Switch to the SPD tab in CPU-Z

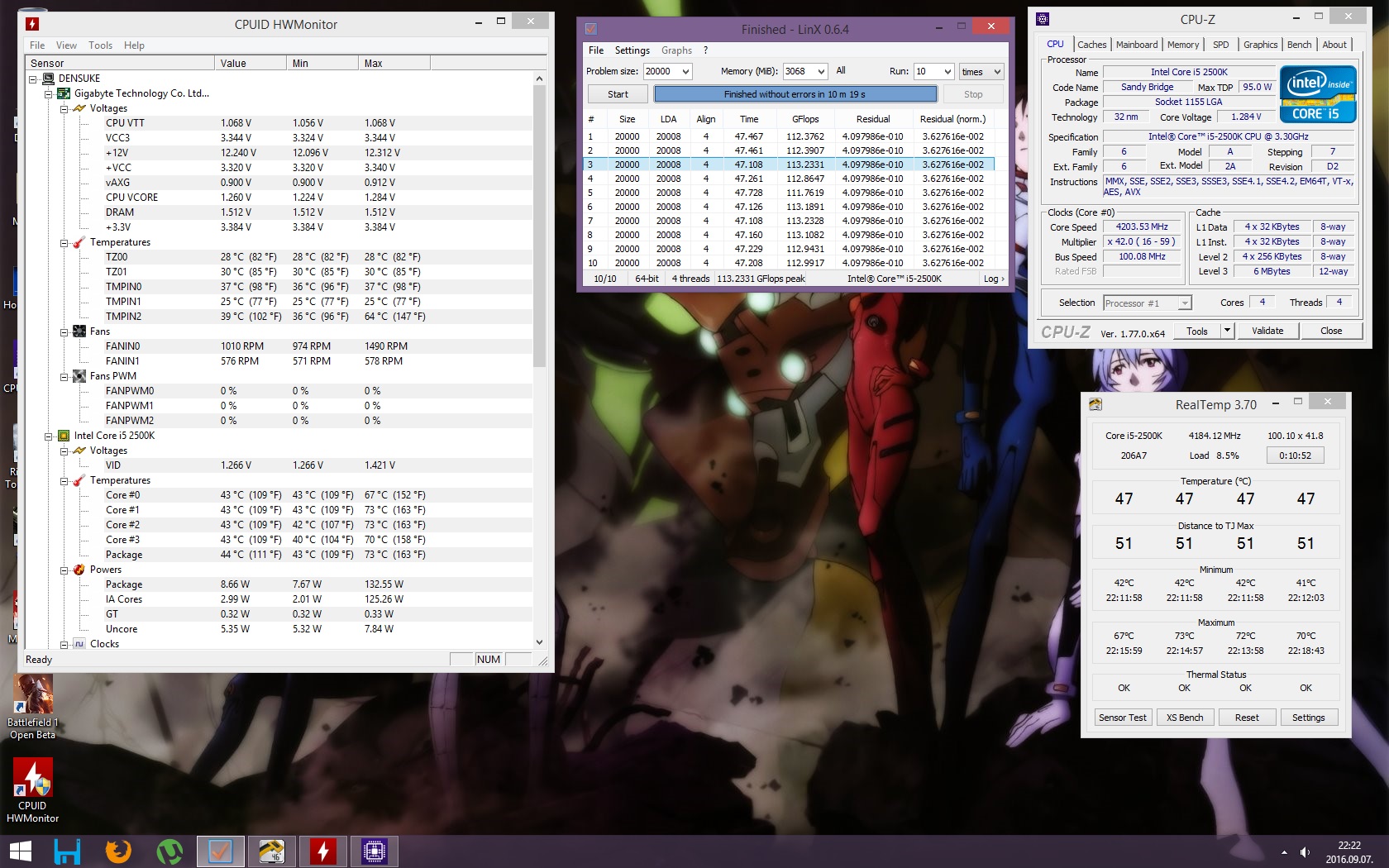[x=1221, y=45]
